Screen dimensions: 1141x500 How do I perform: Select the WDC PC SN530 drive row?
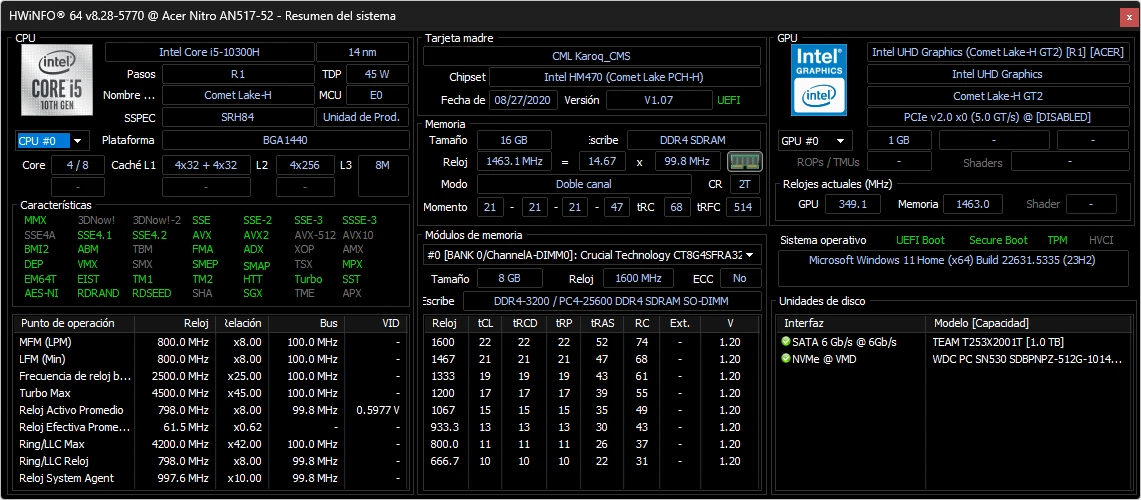953,358
